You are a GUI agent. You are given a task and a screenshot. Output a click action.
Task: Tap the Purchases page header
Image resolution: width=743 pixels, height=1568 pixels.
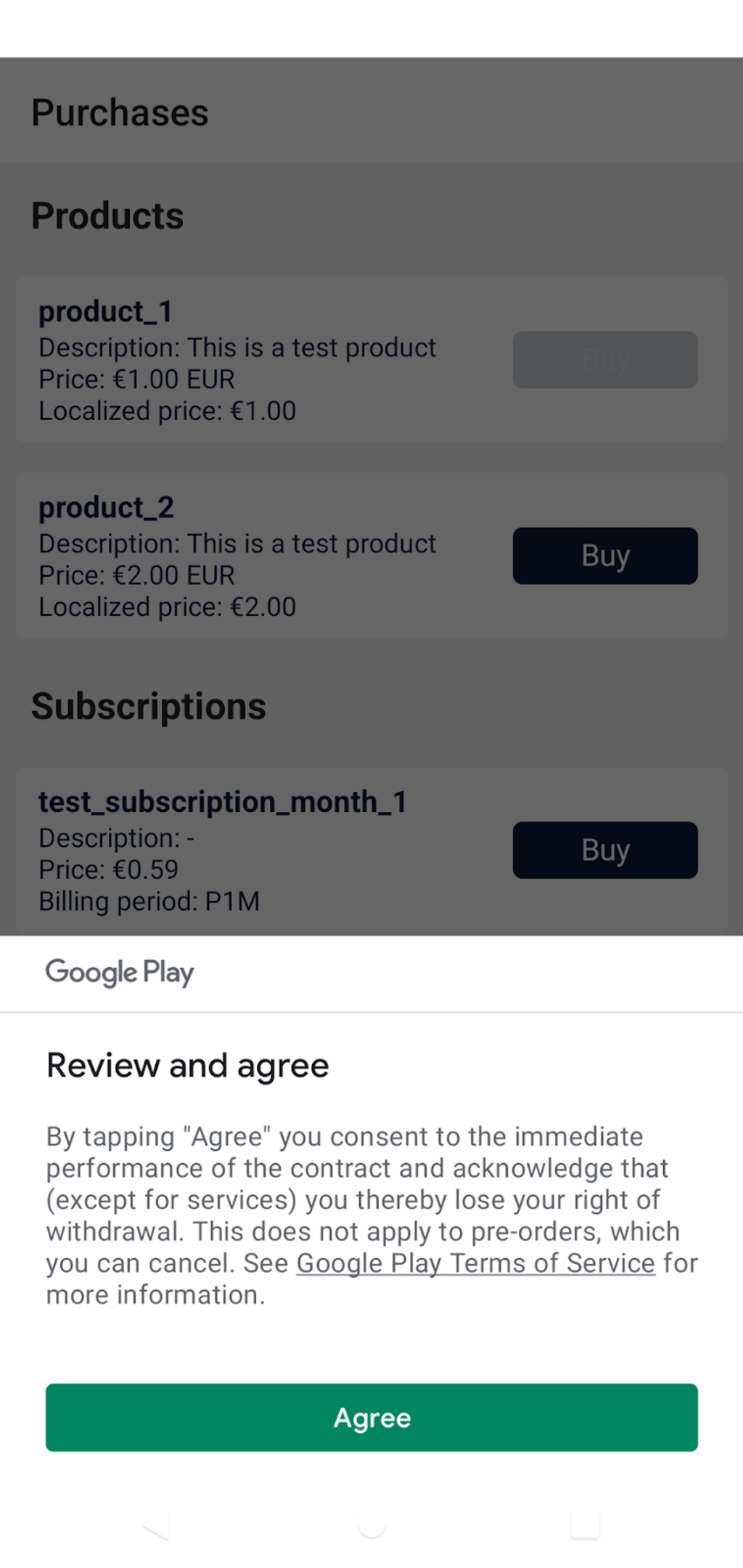click(120, 113)
